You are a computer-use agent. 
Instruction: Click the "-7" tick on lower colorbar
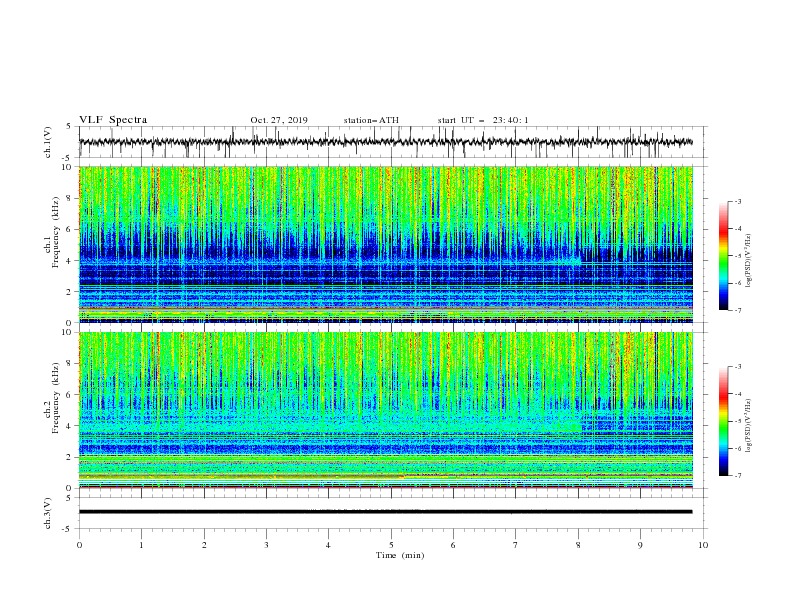(738, 476)
